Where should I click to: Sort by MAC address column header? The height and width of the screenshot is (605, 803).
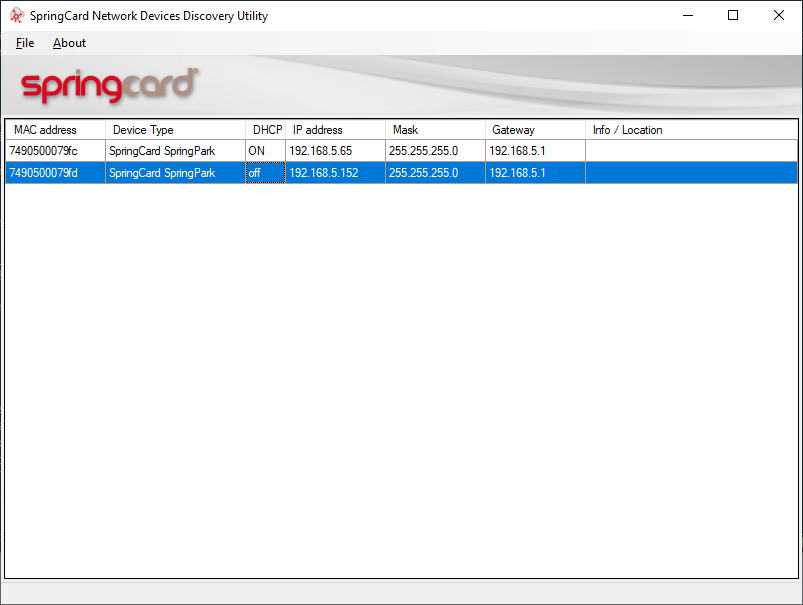tap(55, 130)
